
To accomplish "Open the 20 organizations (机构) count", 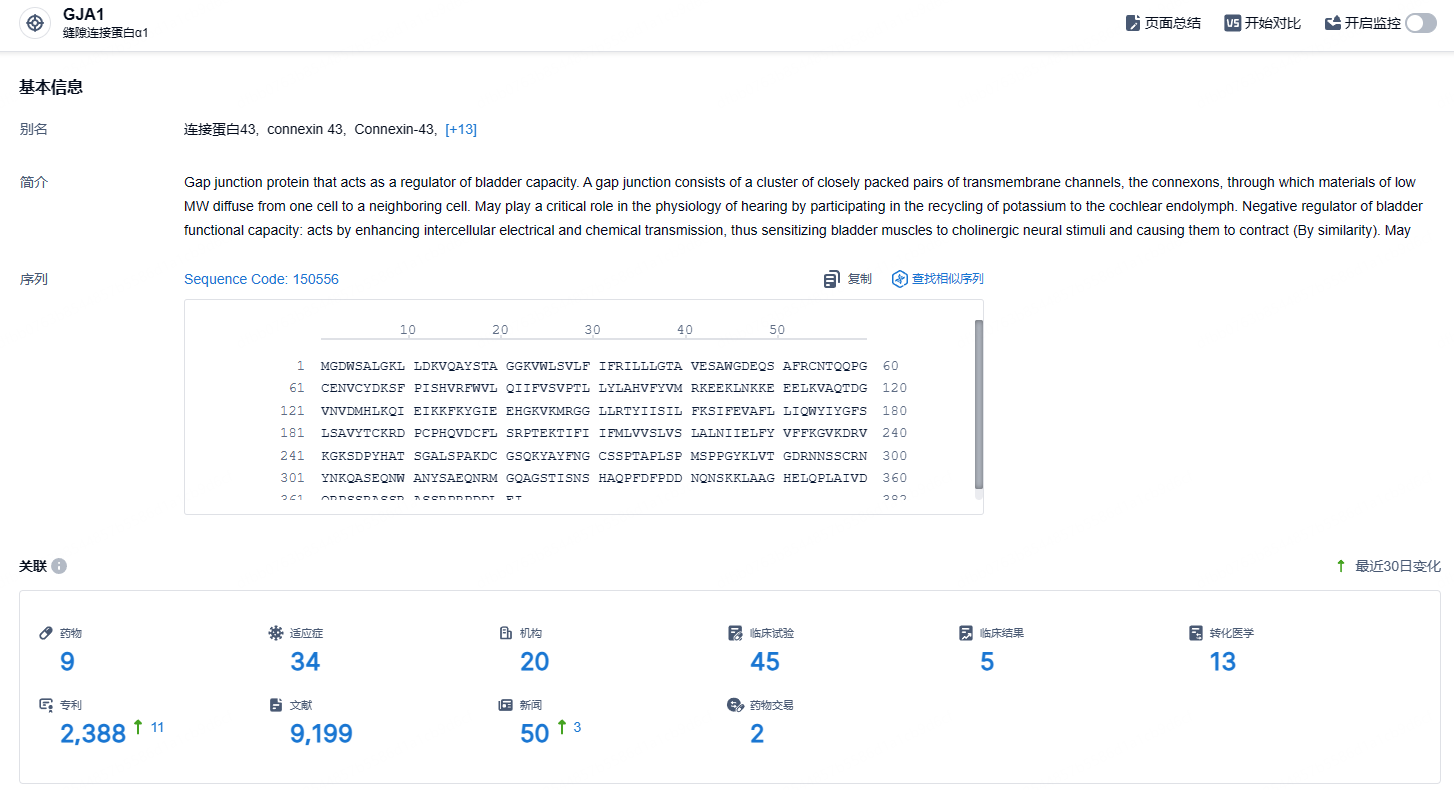I will (535, 661).
